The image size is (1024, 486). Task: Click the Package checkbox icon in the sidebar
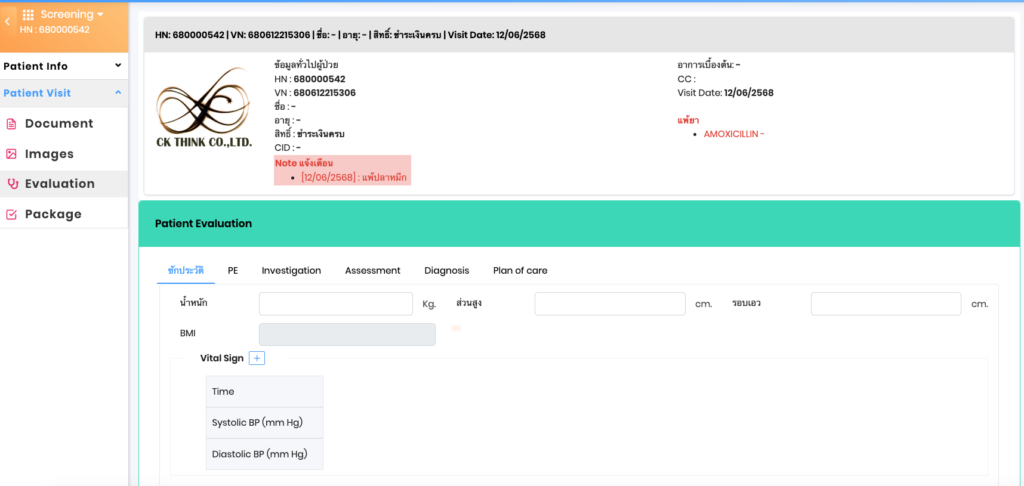tap(11, 214)
